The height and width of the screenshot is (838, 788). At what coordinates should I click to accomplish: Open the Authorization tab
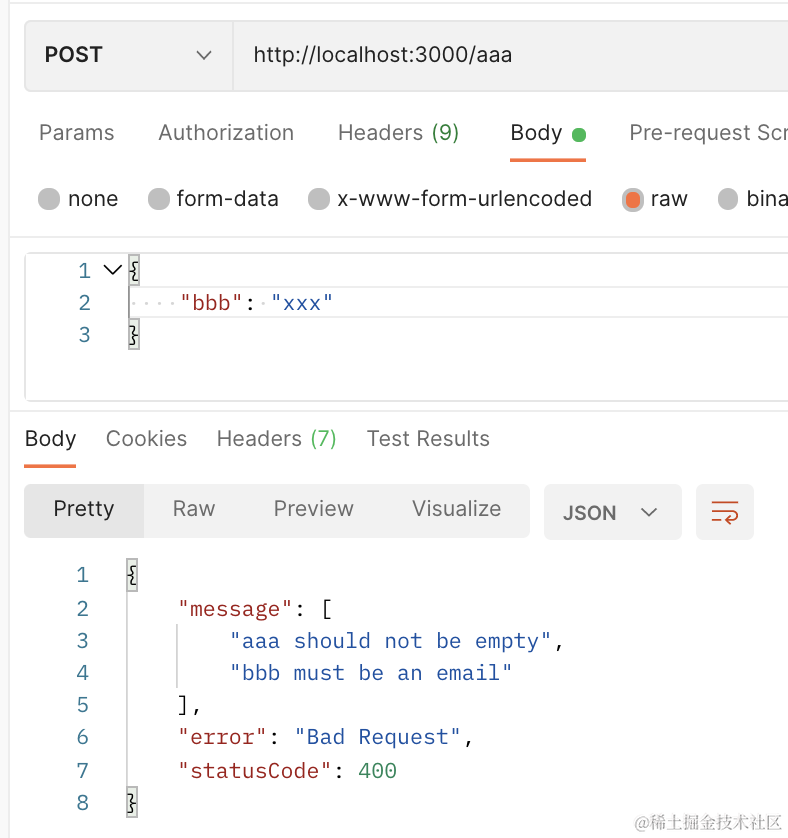(x=226, y=133)
